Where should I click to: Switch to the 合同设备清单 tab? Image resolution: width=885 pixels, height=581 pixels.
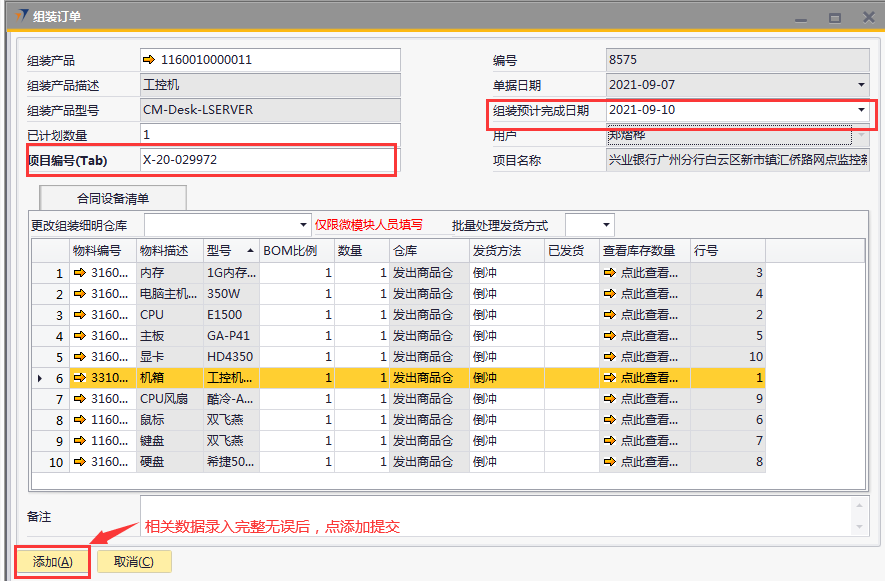pyautogui.click(x=112, y=198)
